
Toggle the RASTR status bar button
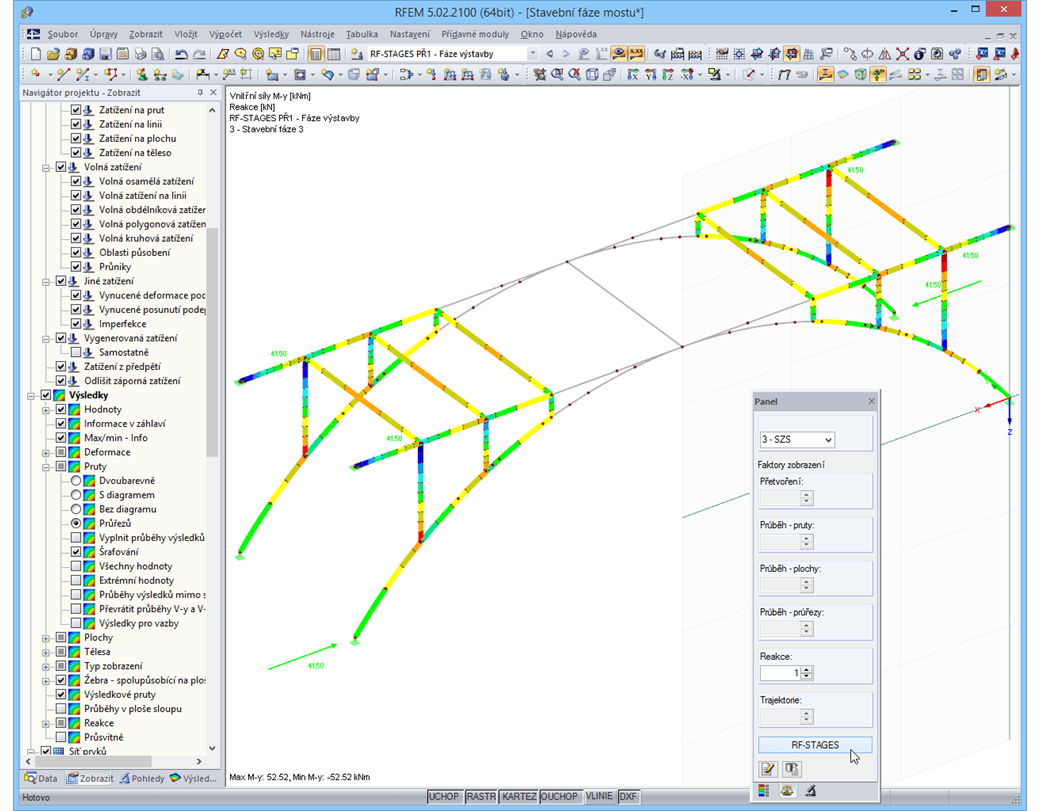pos(480,796)
